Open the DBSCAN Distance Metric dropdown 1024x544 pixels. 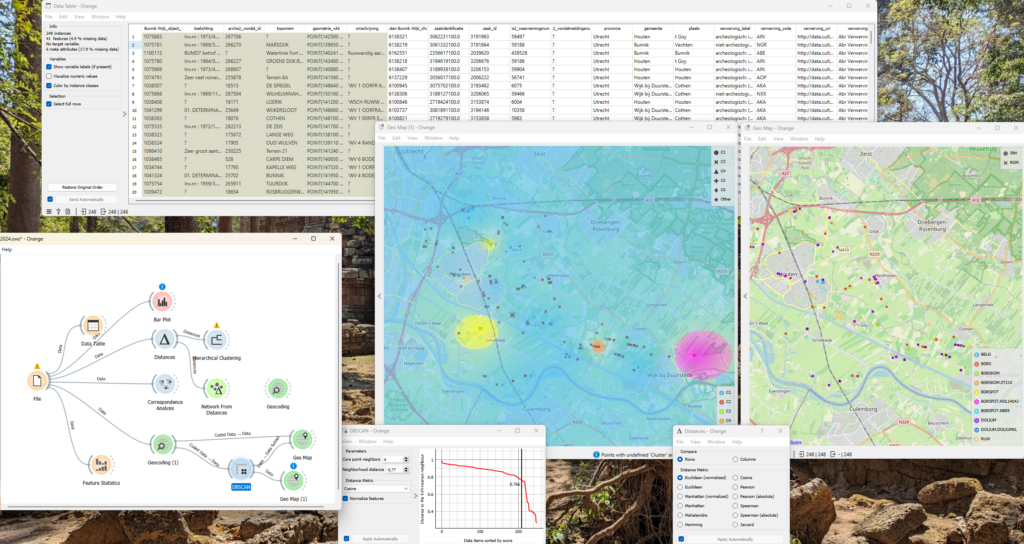click(x=376, y=489)
